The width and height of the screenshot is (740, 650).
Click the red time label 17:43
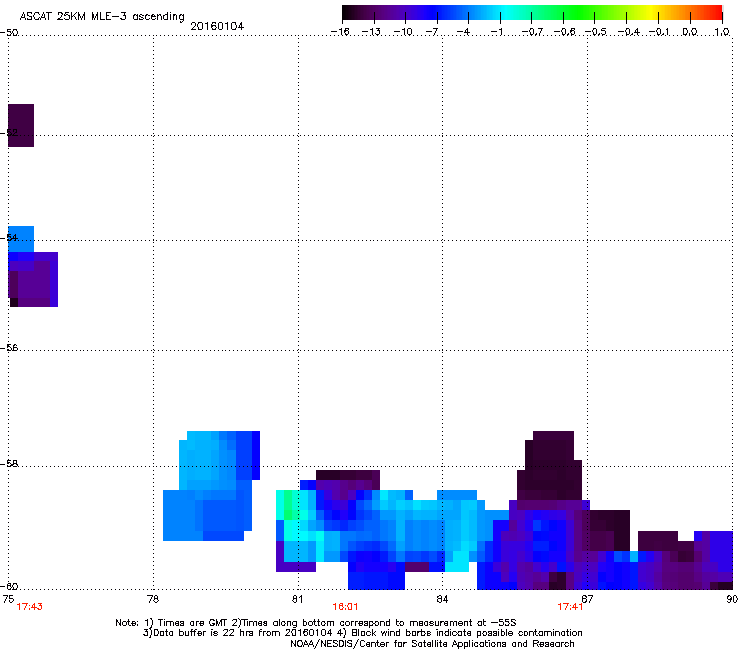(x=30, y=607)
